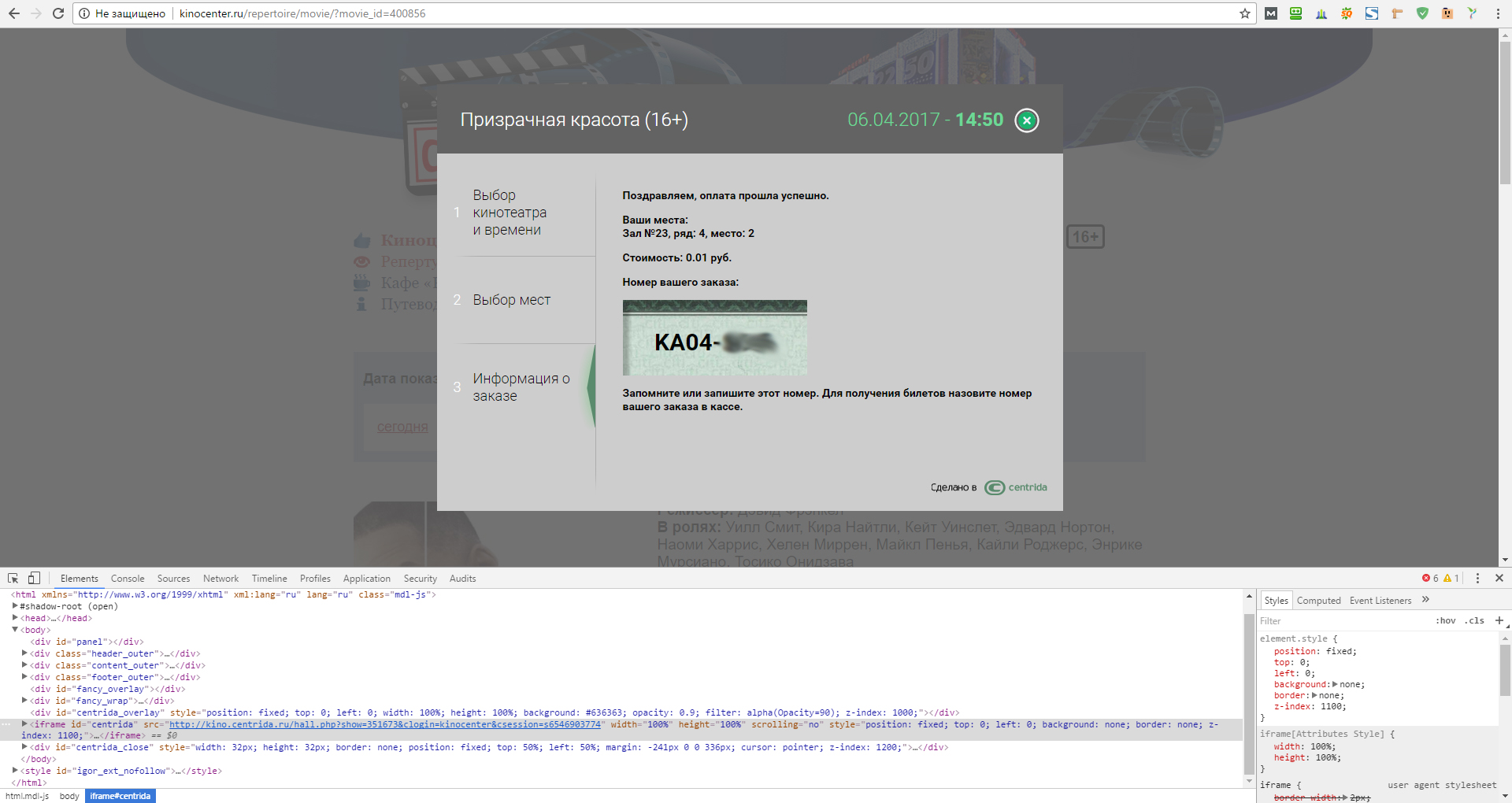Open the Timeline tab

(269, 578)
